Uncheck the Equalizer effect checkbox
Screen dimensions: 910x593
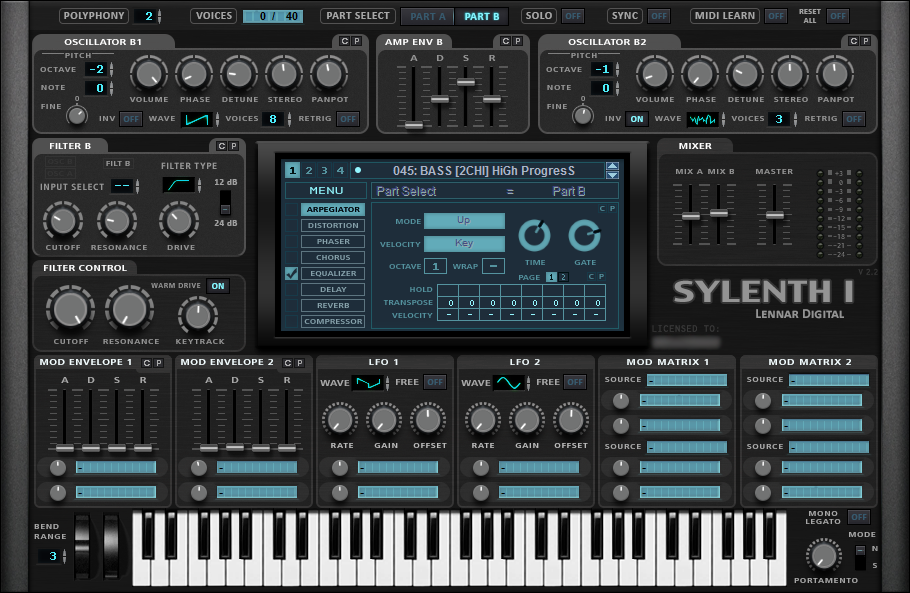(x=291, y=273)
